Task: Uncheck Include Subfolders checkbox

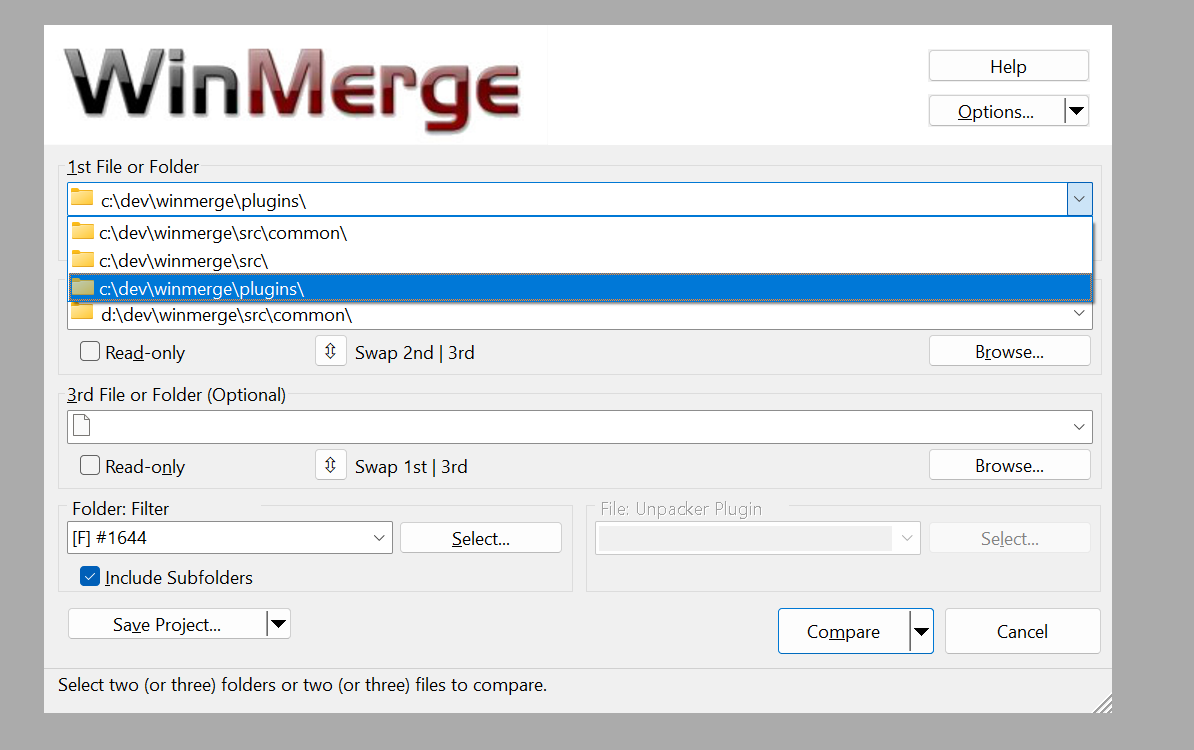Action: point(90,576)
